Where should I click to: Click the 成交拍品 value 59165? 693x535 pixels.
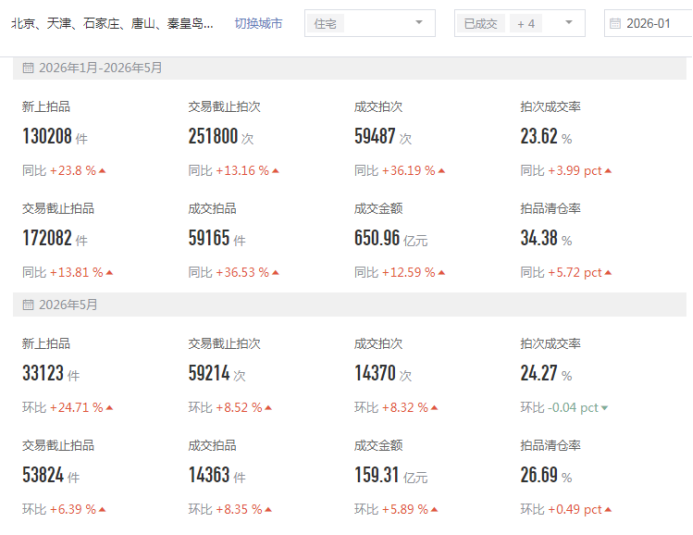[x=209, y=238]
